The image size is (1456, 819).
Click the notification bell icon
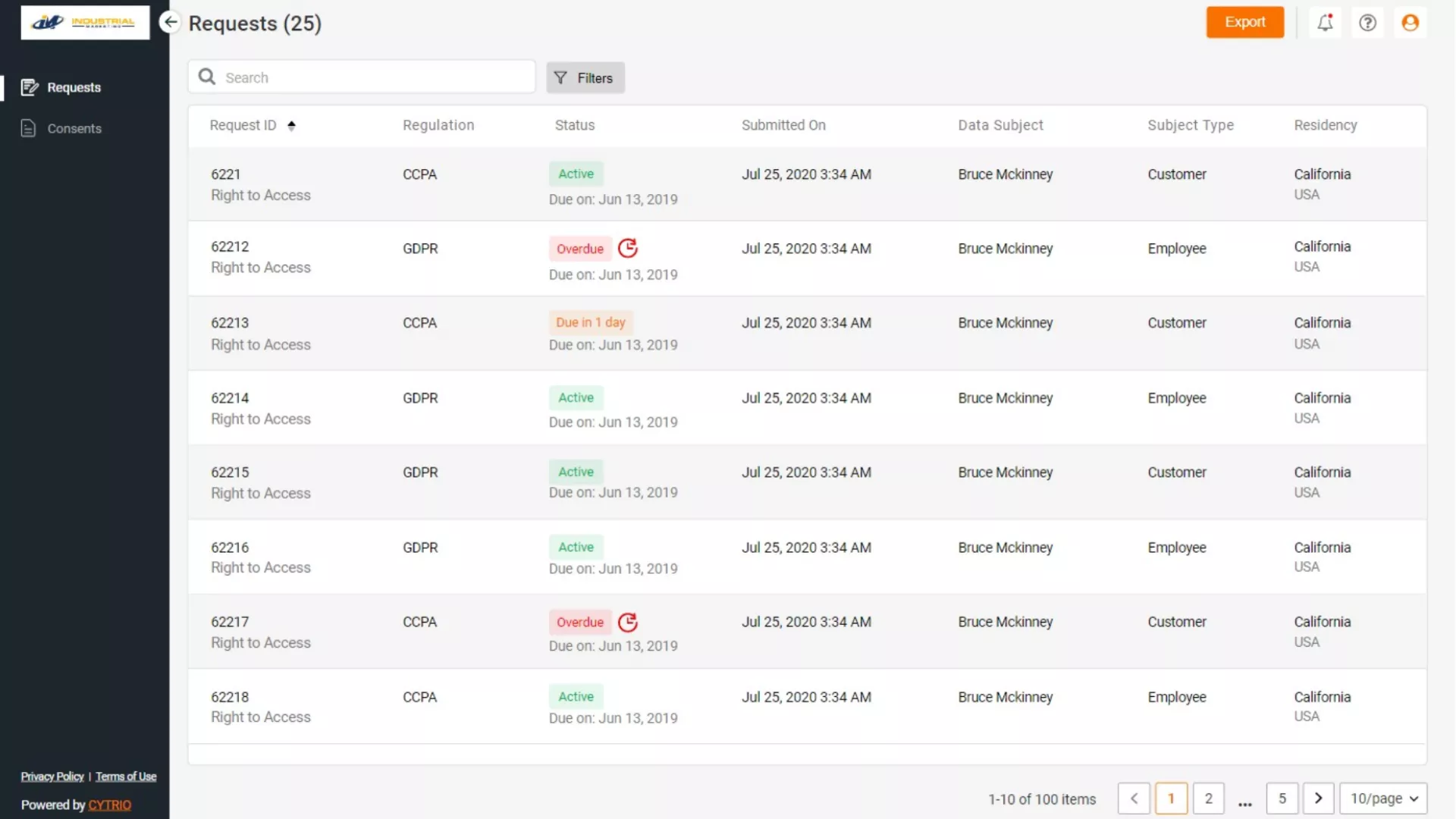pyautogui.click(x=1325, y=23)
